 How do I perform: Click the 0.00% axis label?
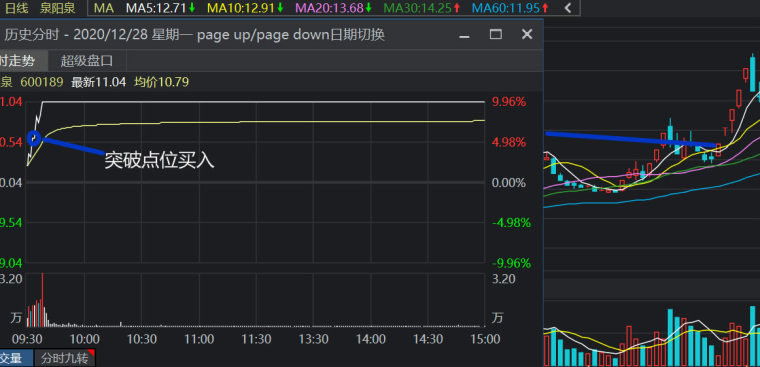(508, 183)
